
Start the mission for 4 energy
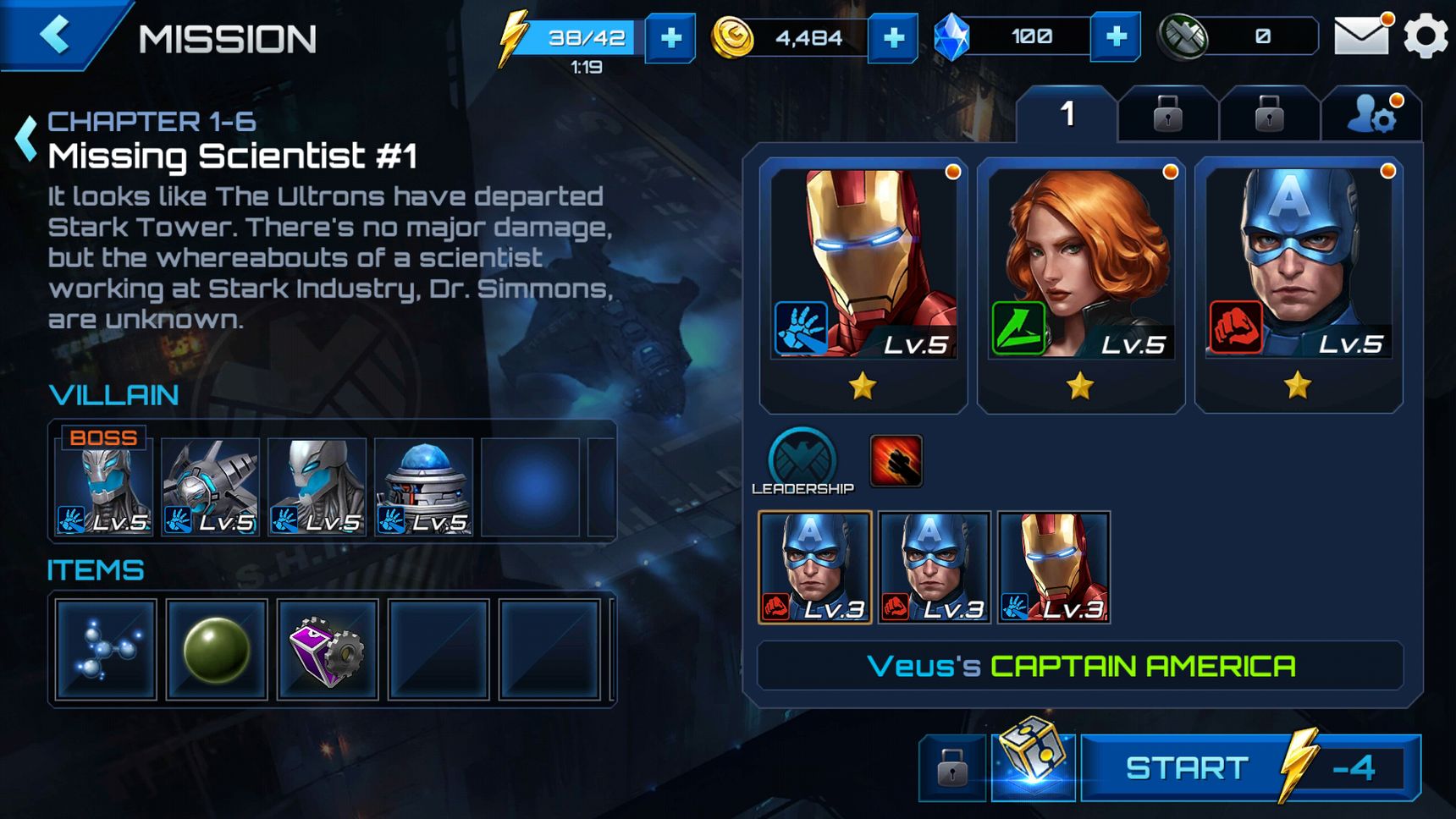(x=1250, y=768)
